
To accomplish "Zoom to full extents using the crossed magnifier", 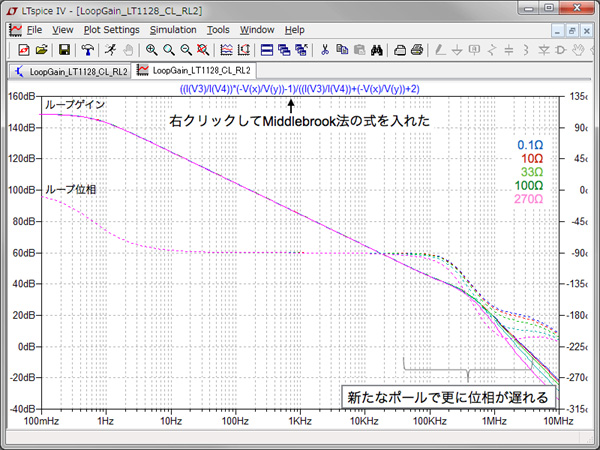I will click(203, 49).
